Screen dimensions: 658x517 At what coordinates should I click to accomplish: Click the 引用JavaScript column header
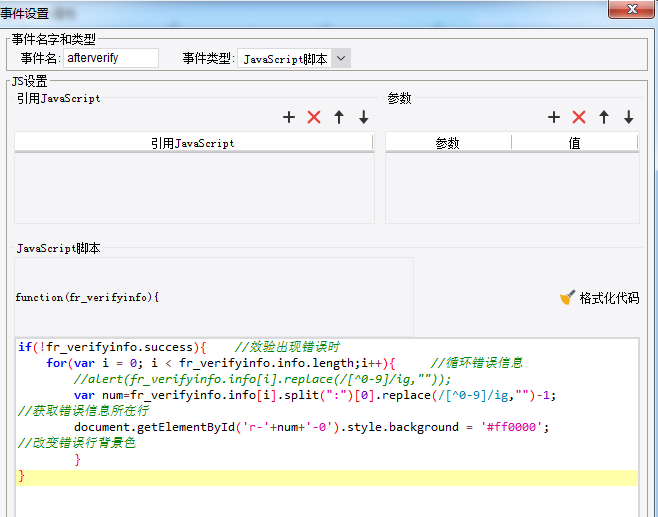(193, 143)
